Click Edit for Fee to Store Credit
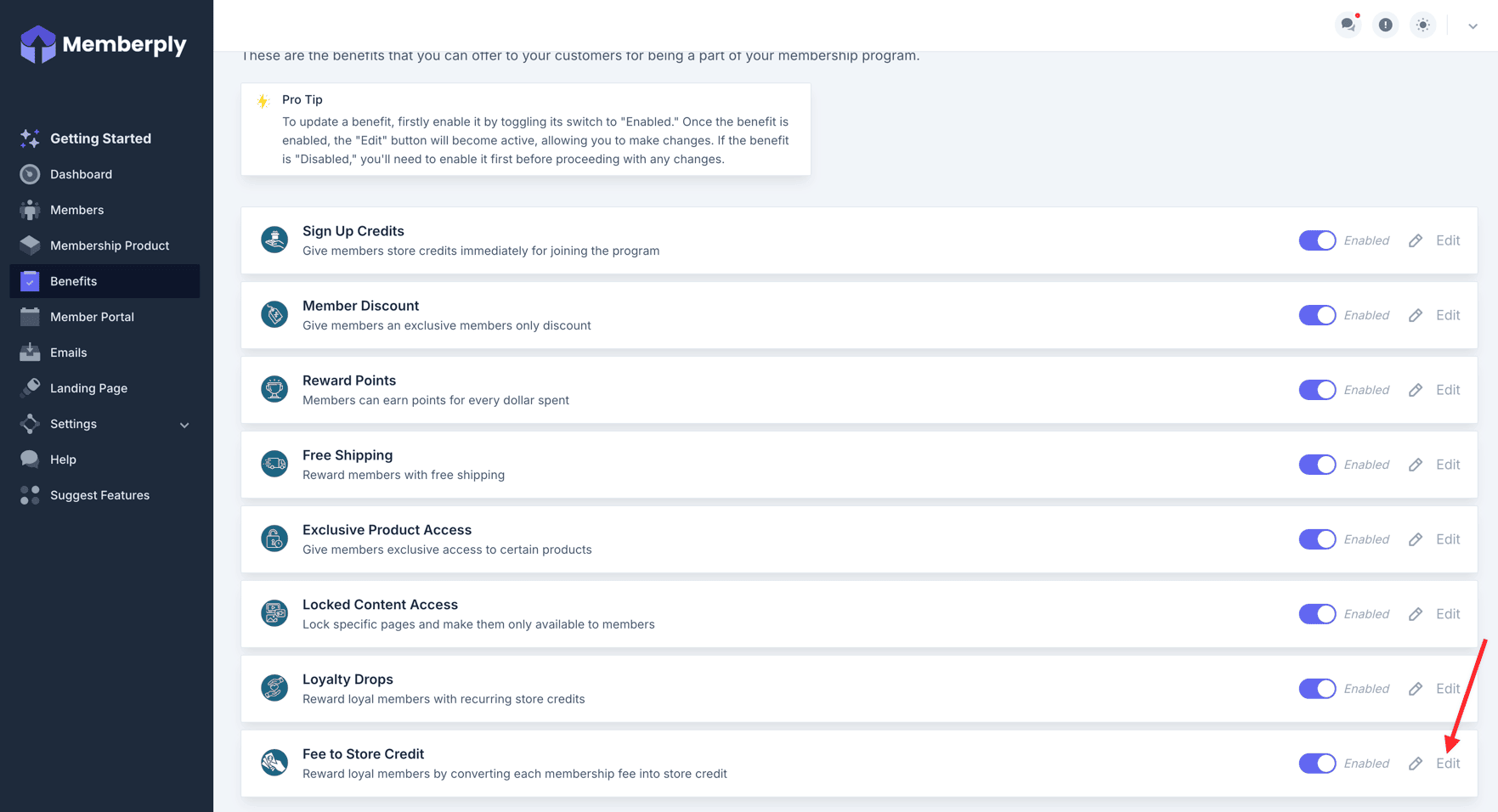1498x812 pixels. pos(1448,764)
